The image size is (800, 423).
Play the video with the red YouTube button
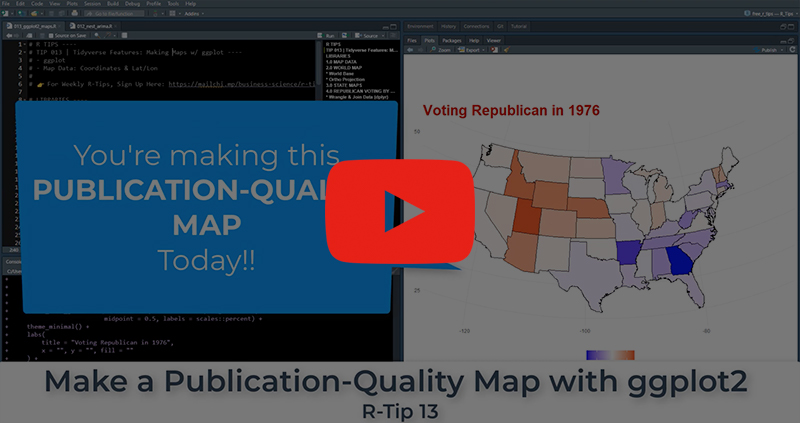pyautogui.click(x=400, y=212)
